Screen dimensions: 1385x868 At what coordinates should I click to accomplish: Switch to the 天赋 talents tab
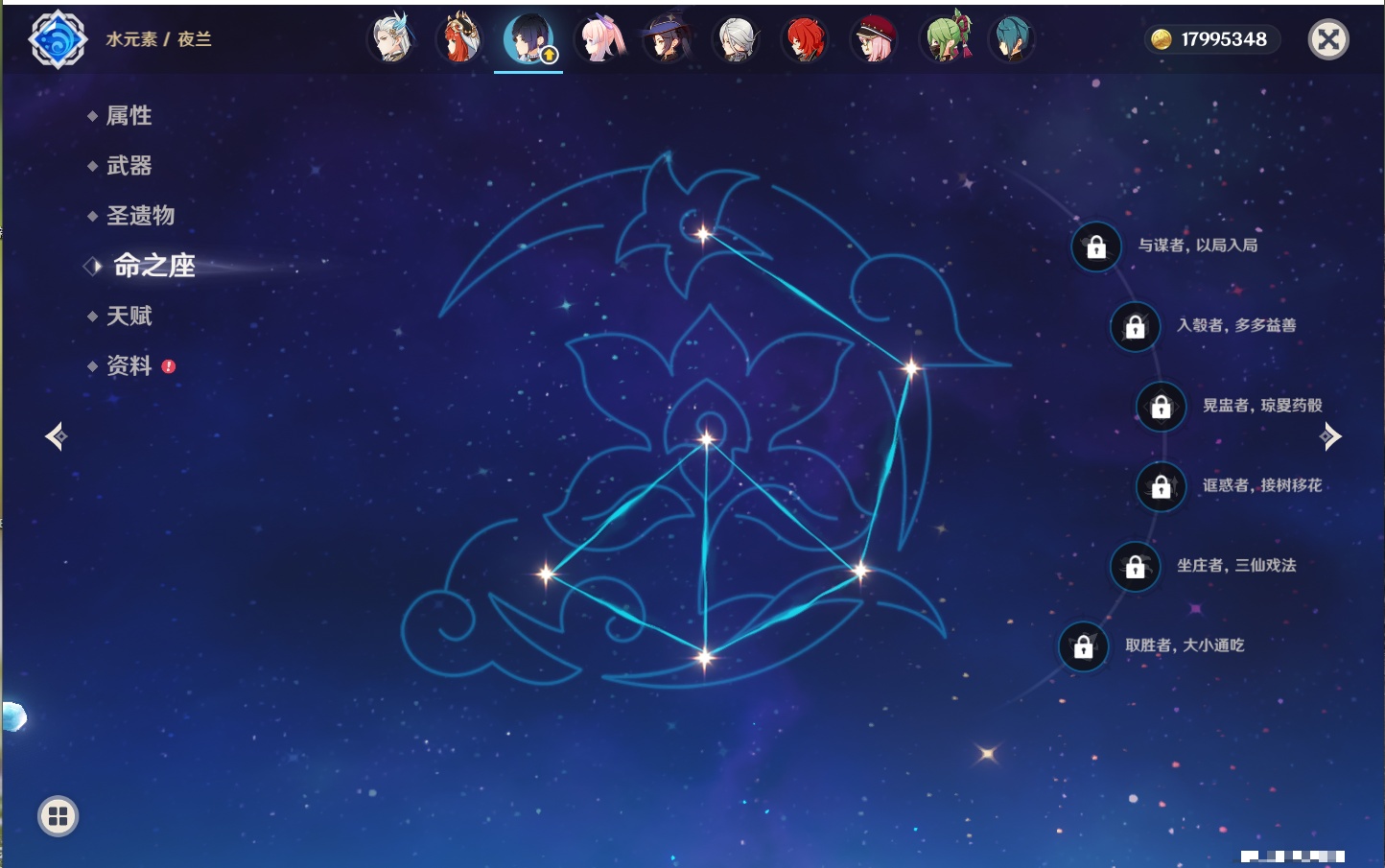click(129, 316)
